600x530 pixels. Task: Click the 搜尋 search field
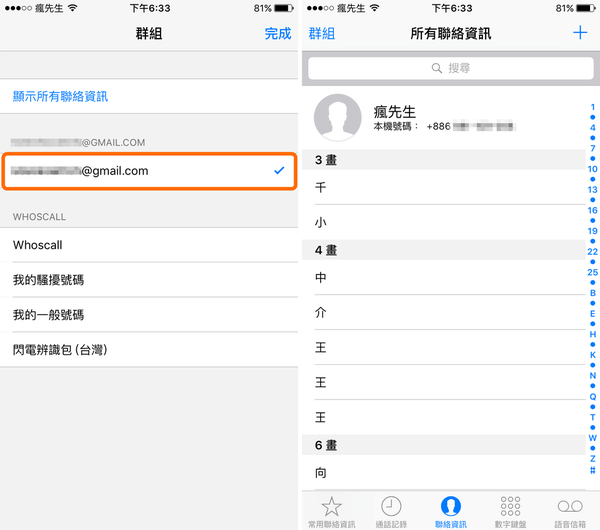(x=450, y=68)
